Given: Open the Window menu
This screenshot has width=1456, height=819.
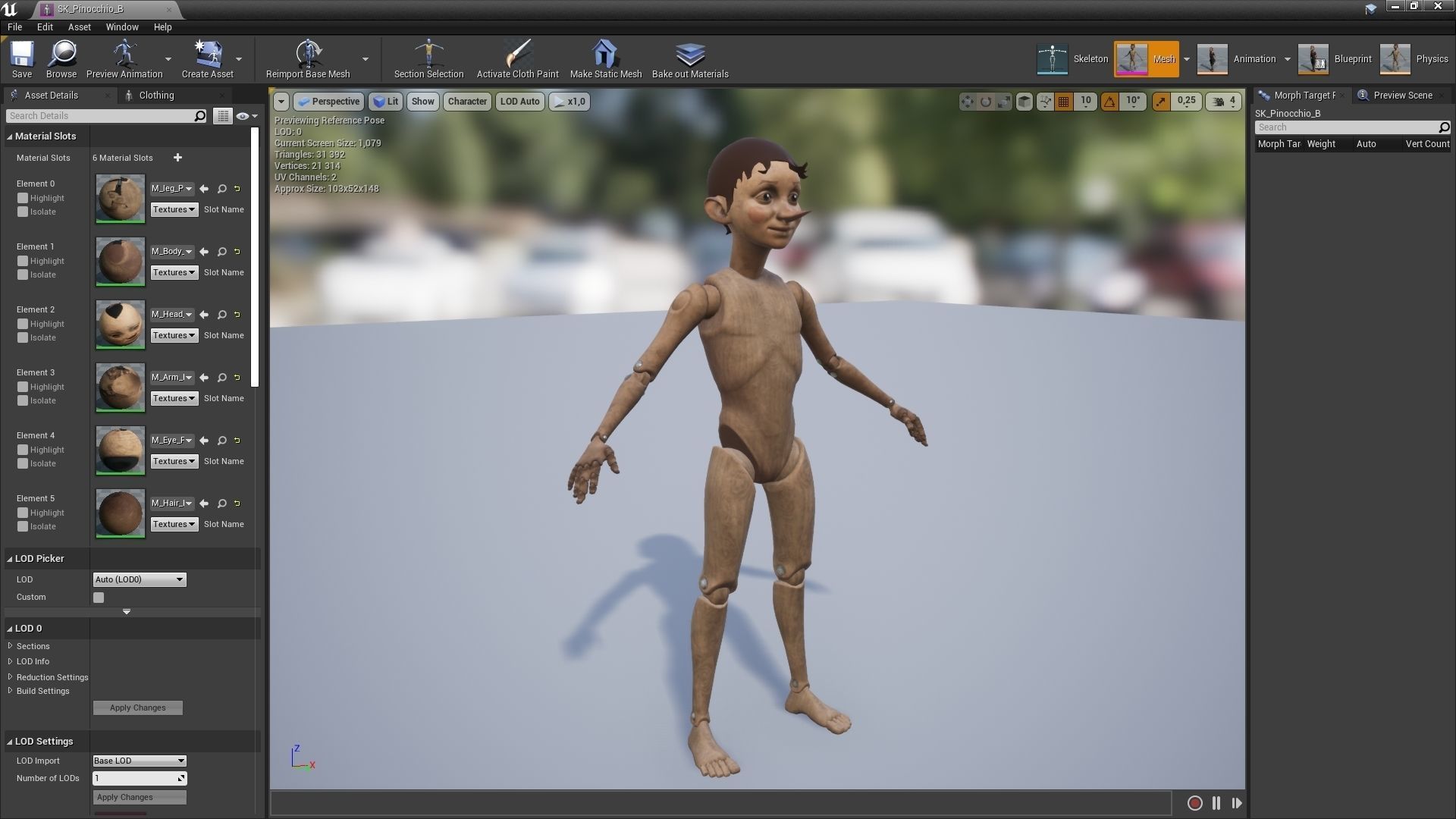Looking at the screenshot, I should 122,27.
